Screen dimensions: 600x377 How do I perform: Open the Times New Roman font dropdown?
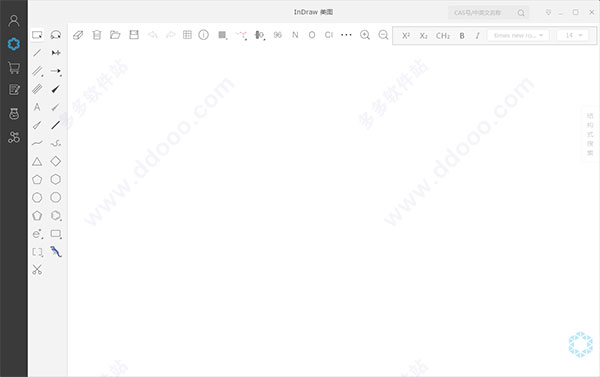pos(518,36)
